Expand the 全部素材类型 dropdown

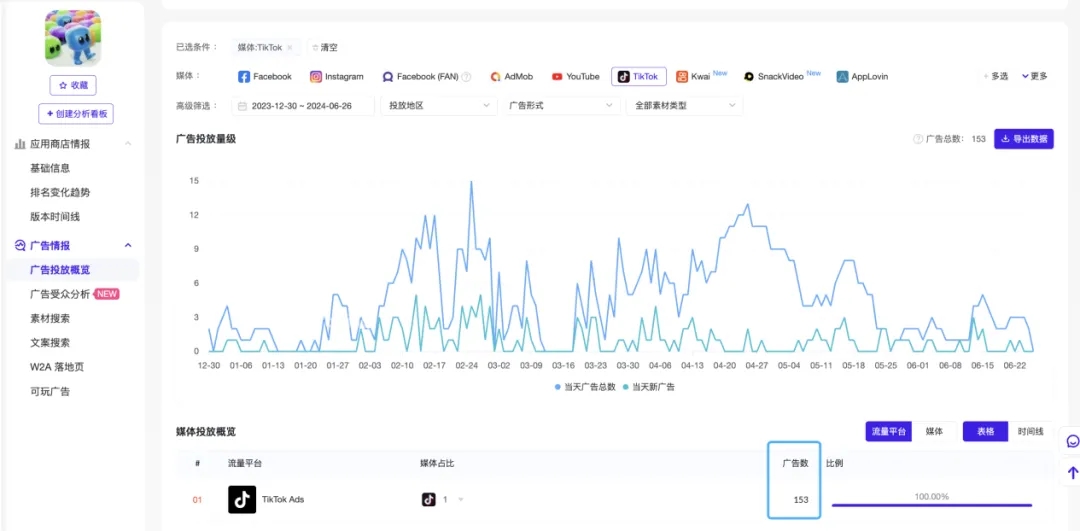pyautogui.click(x=684, y=105)
